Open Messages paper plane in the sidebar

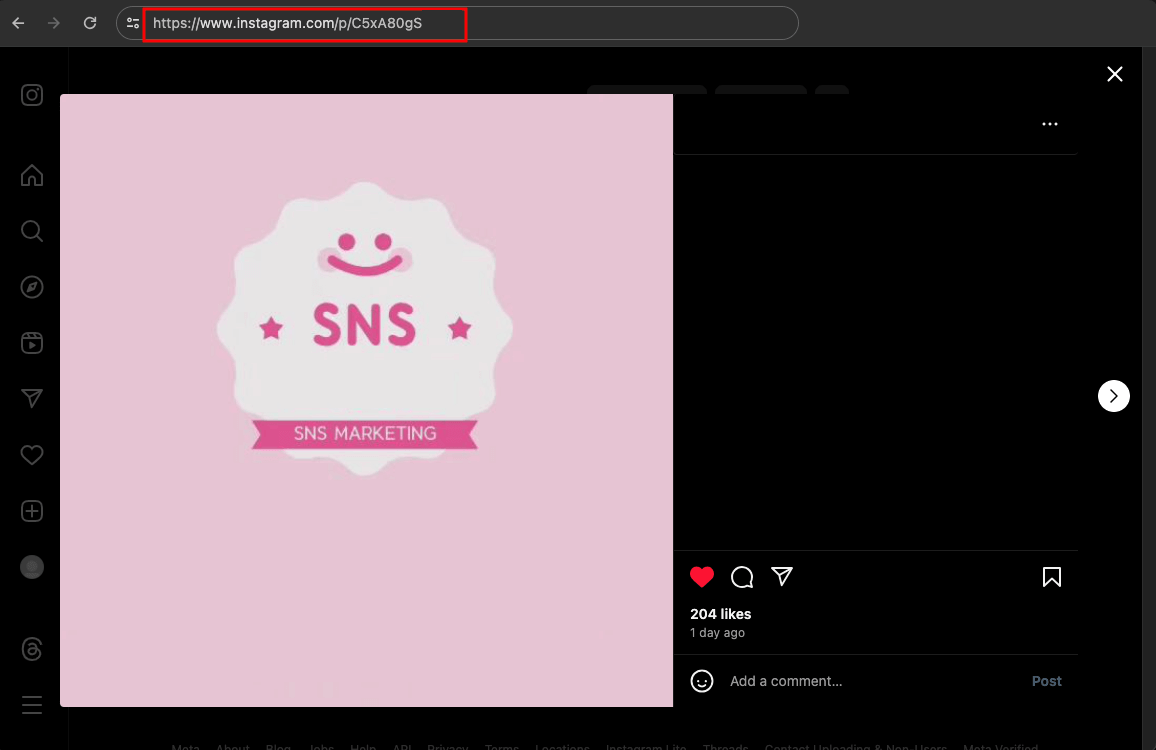pos(32,399)
